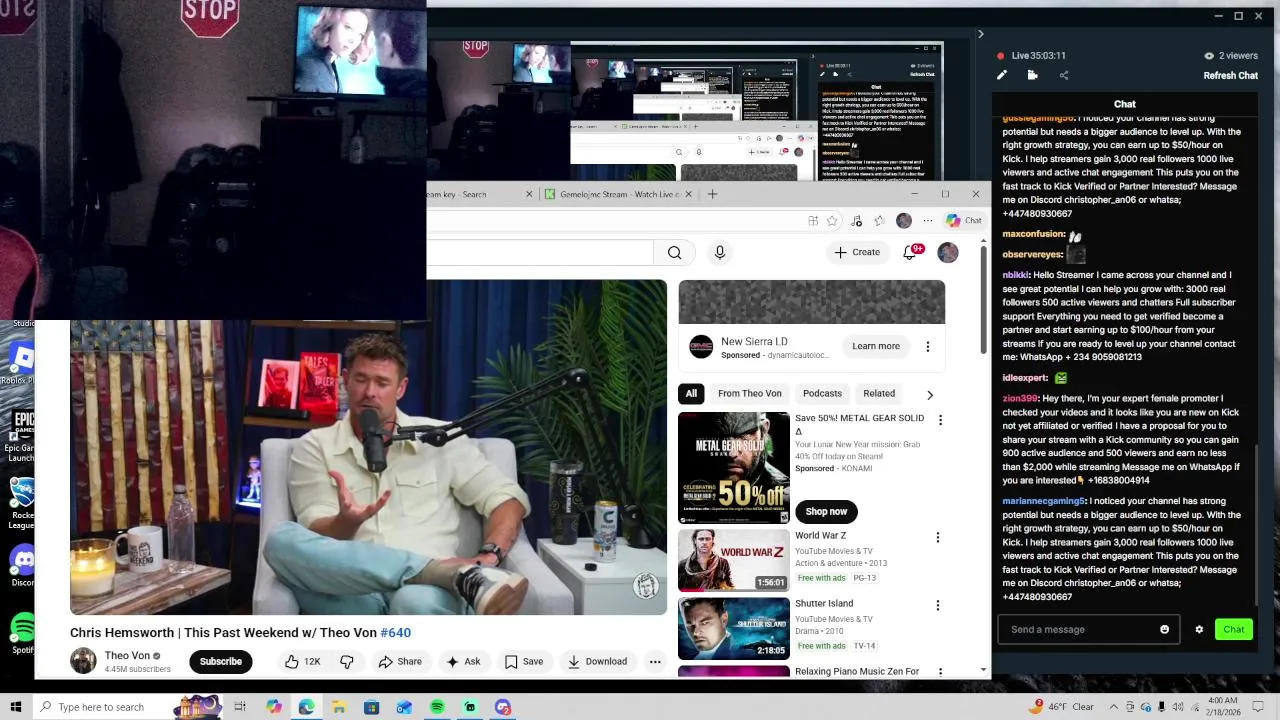Viewport: 1280px width, 720px height.
Task: Click Shop now on Metal Gear ad
Action: tap(826, 511)
